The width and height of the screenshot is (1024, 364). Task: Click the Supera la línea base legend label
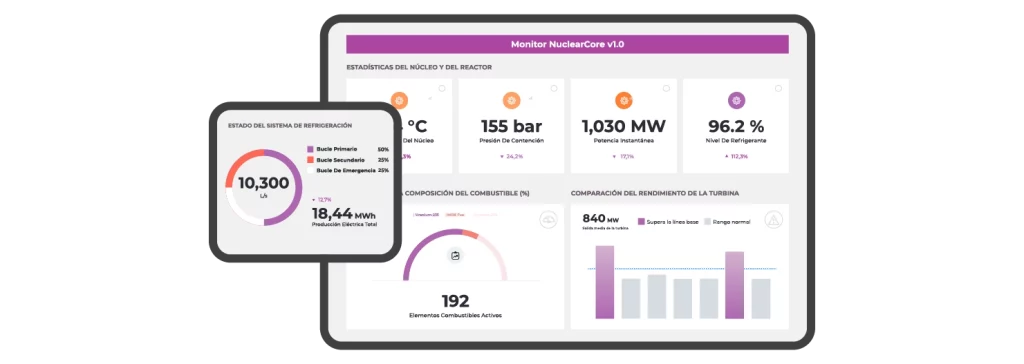click(673, 222)
